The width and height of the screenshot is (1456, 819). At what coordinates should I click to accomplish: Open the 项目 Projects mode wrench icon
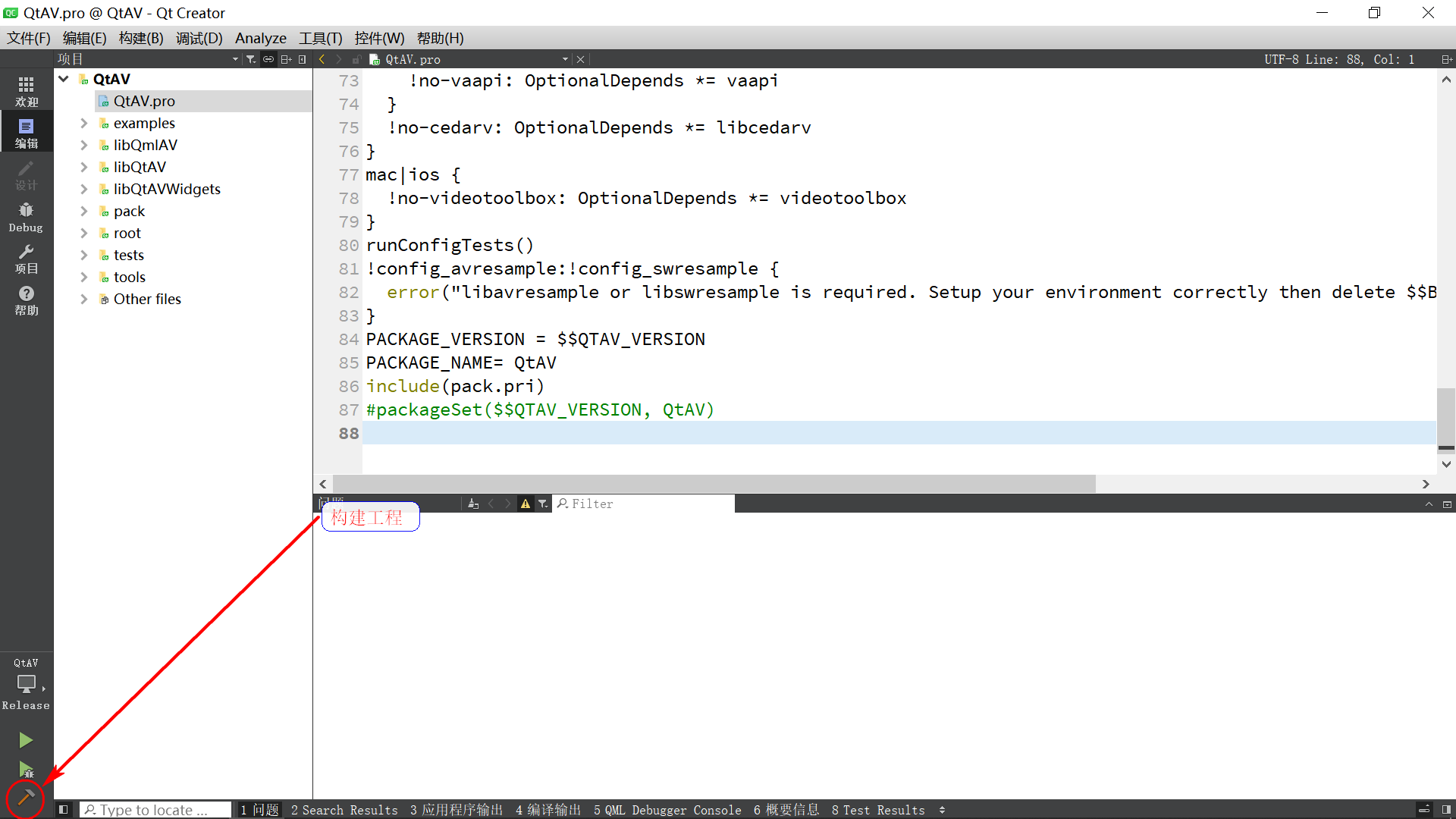point(26,259)
